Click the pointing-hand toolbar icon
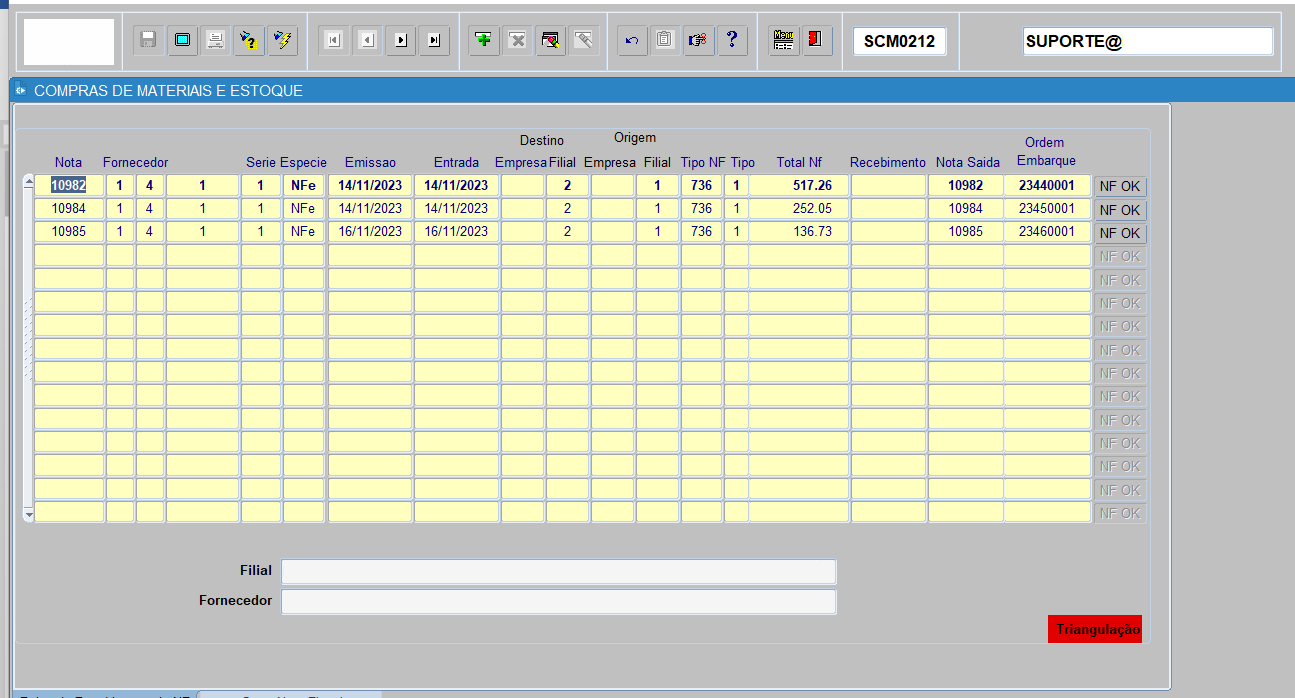This screenshot has width=1295, height=698. tap(698, 40)
